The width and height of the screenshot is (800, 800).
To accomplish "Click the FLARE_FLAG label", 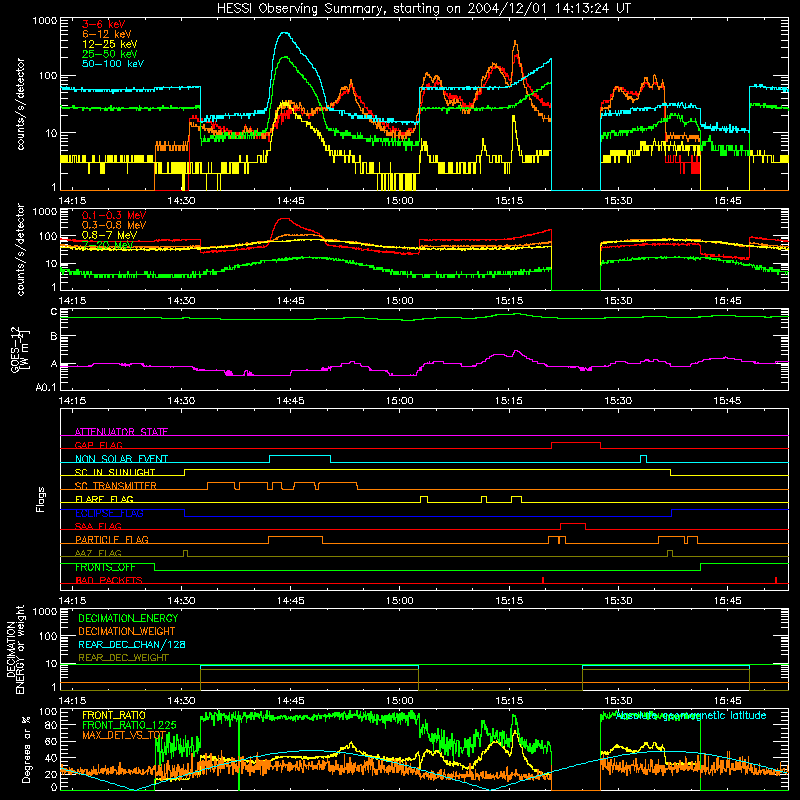I will click(x=104, y=499).
